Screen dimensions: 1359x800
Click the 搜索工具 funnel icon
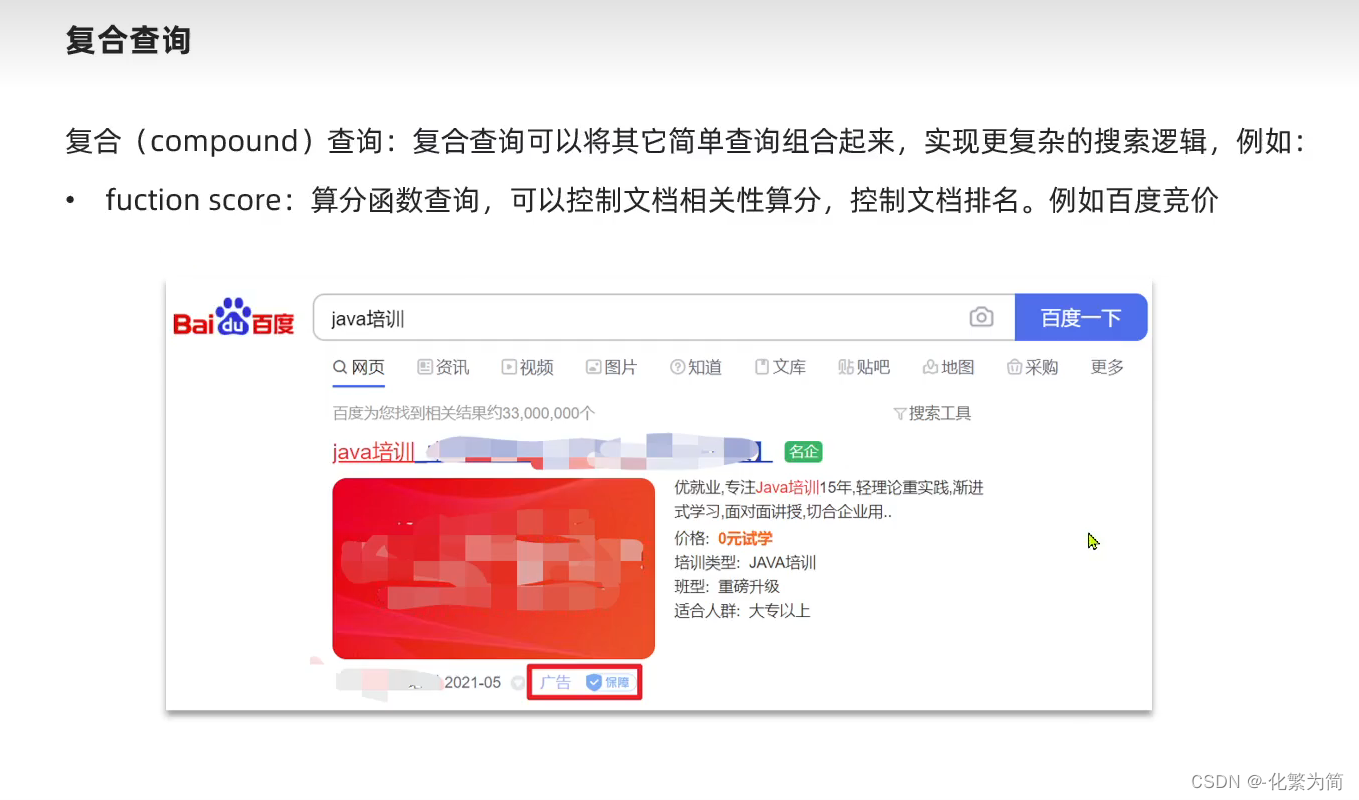click(899, 413)
